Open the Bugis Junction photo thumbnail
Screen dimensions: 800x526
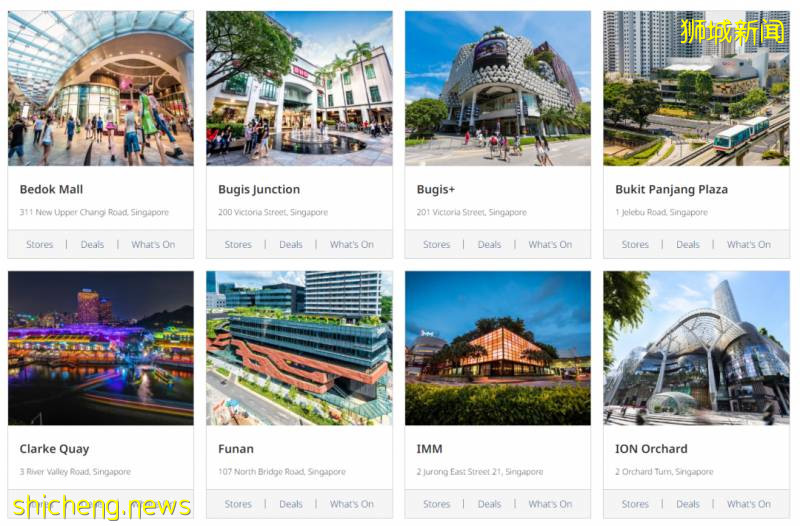pyautogui.click(x=299, y=88)
